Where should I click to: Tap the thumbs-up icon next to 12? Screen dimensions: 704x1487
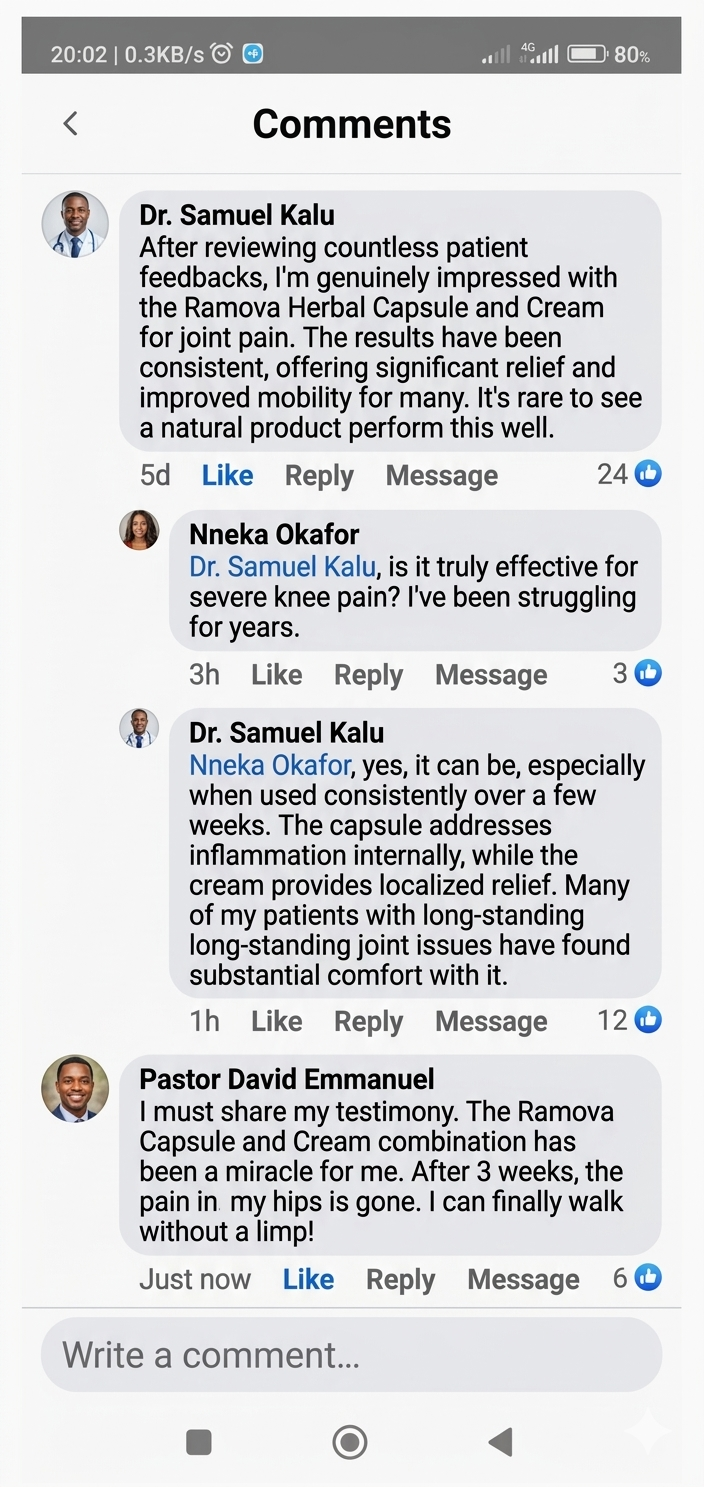click(648, 1020)
